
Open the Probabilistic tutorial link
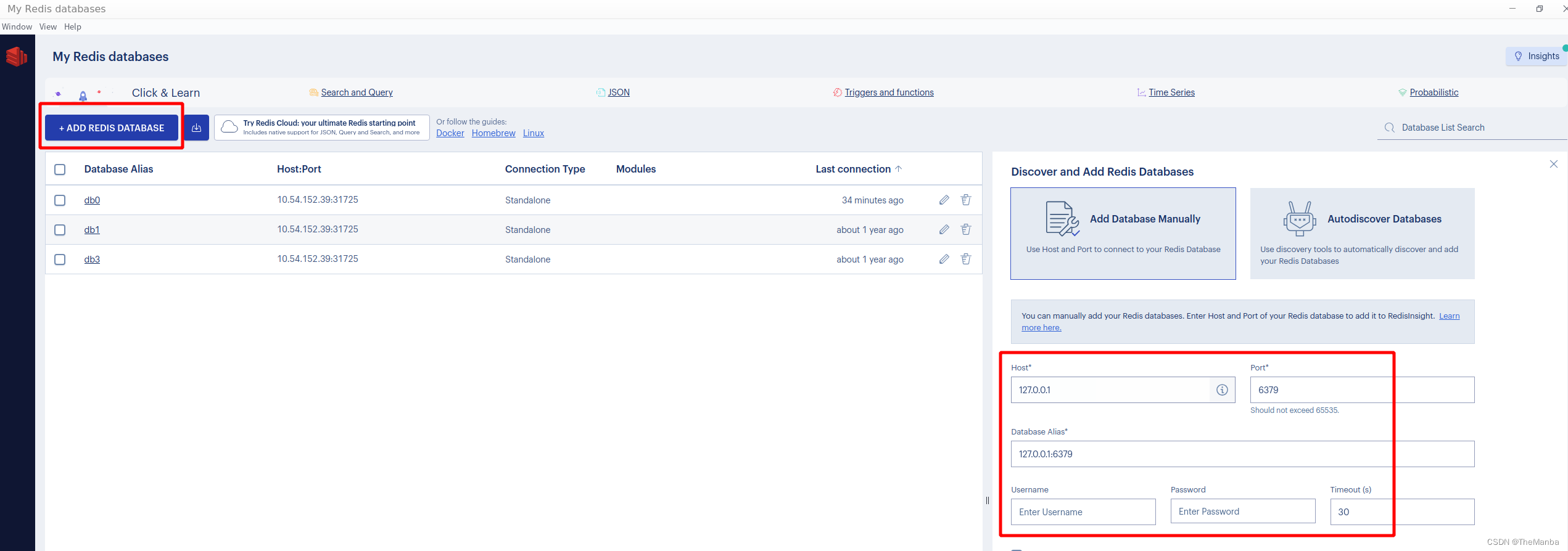[1434, 92]
